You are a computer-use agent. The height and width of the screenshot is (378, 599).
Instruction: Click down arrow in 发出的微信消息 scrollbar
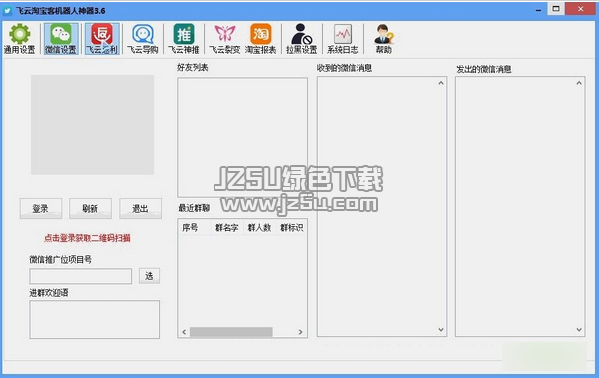tap(579, 329)
